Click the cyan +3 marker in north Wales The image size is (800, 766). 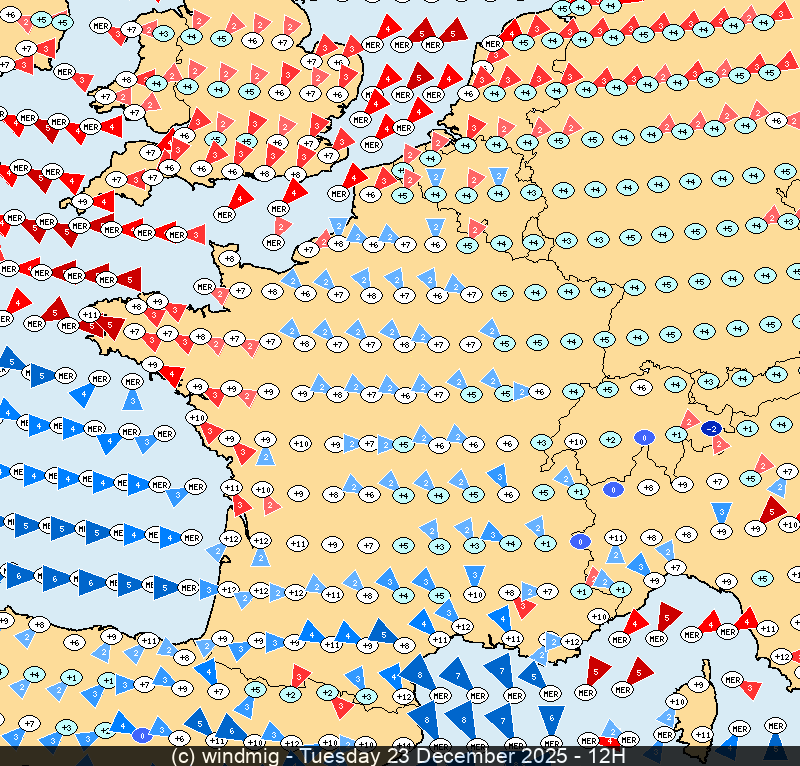click(x=164, y=34)
